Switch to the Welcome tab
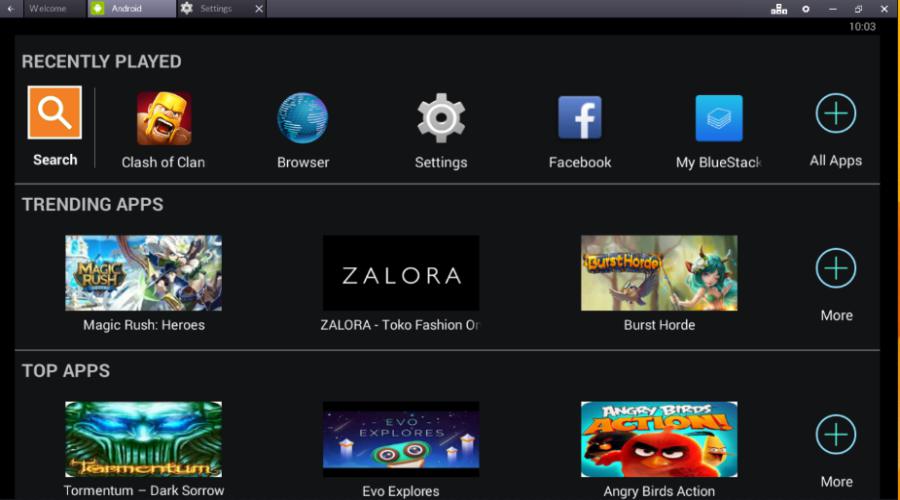The image size is (900, 500). point(55,9)
